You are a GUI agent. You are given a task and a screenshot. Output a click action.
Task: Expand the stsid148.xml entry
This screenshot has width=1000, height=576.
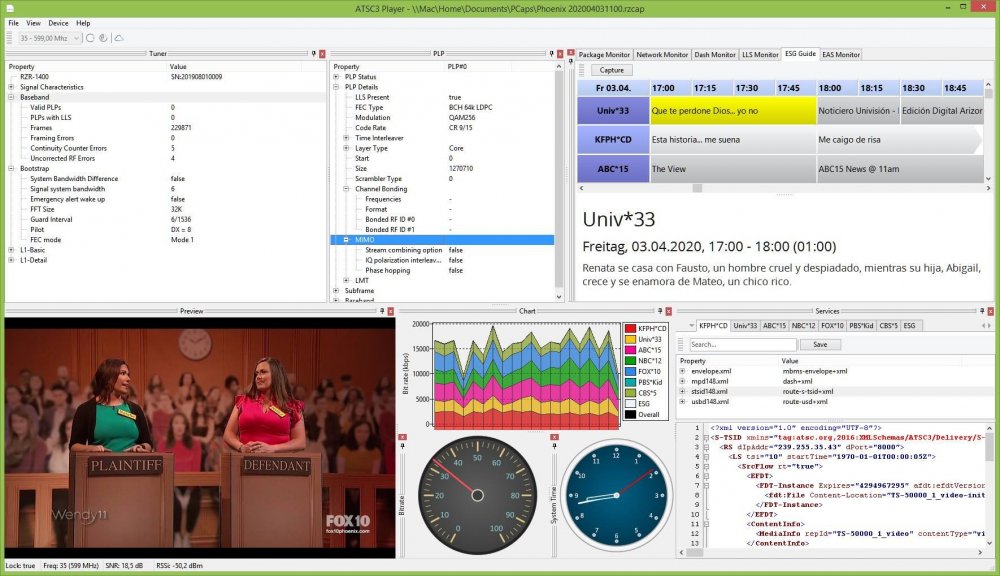click(x=683, y=391)
